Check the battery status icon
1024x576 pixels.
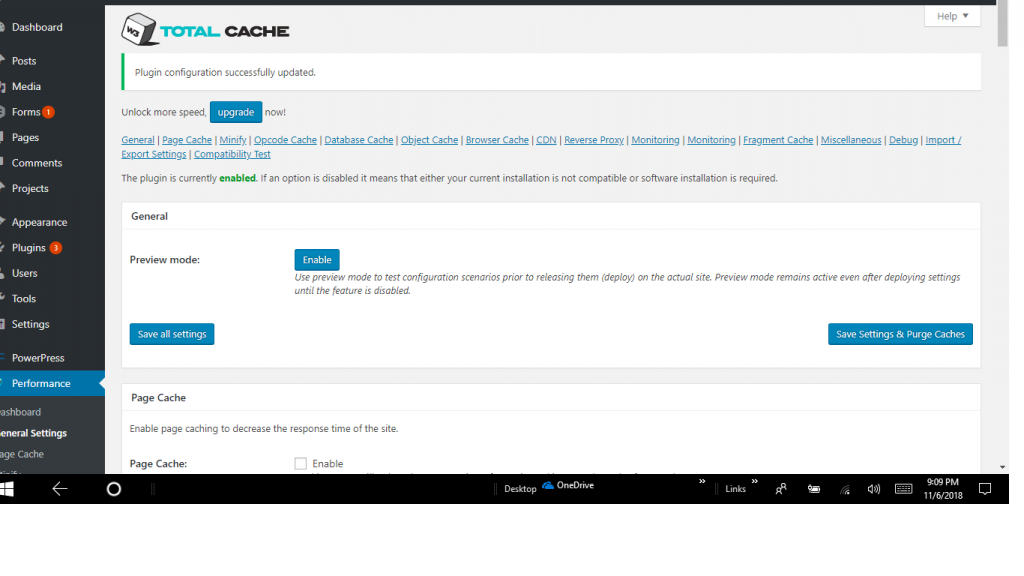(x=814, y=489)
